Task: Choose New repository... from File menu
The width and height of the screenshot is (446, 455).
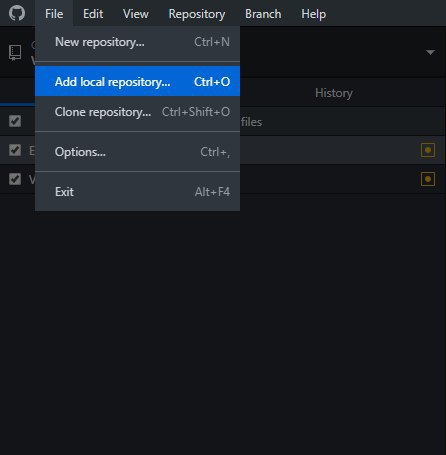Action: 137,42
